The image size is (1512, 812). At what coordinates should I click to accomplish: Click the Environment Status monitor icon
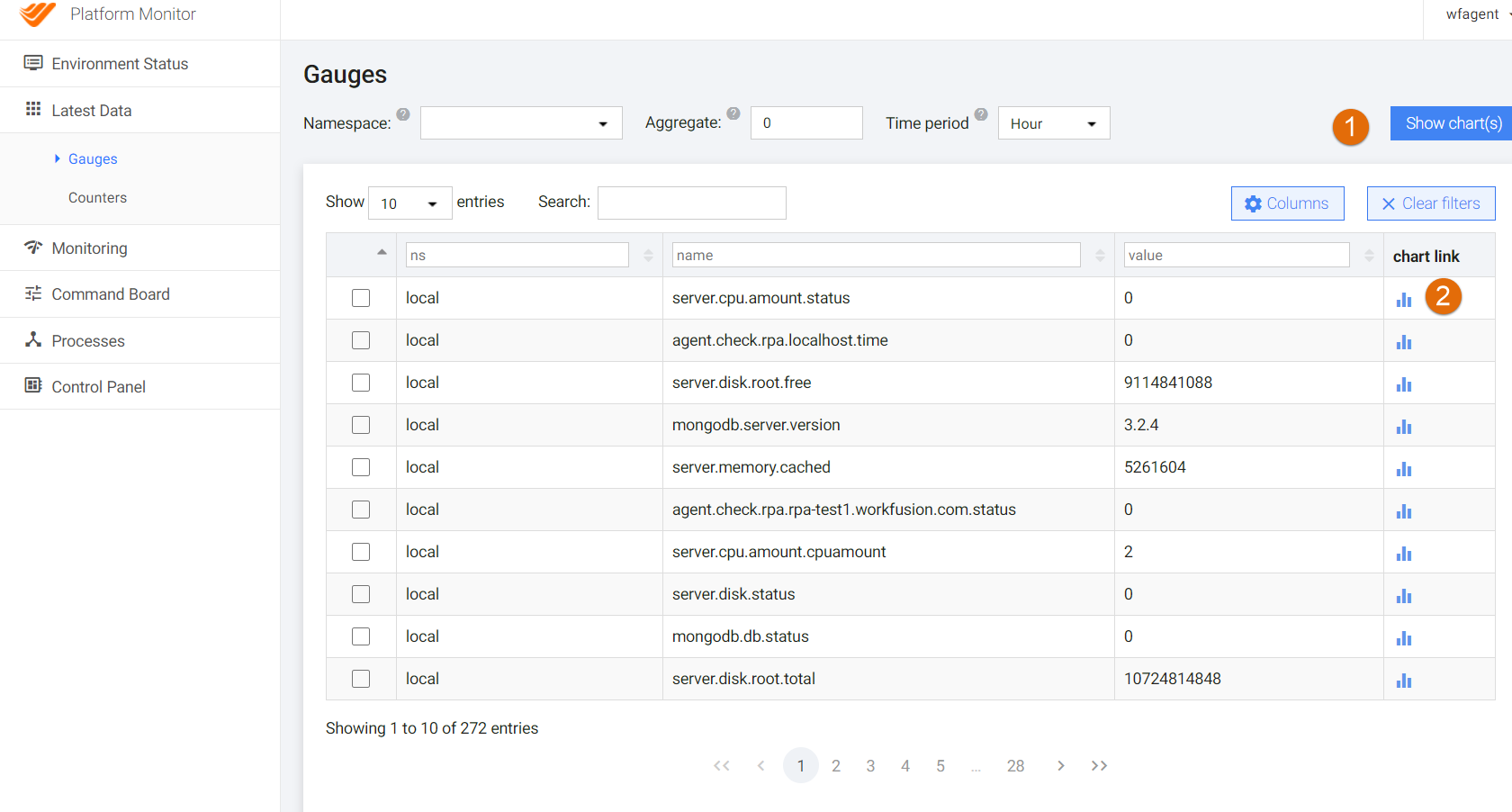coord(33,63)
